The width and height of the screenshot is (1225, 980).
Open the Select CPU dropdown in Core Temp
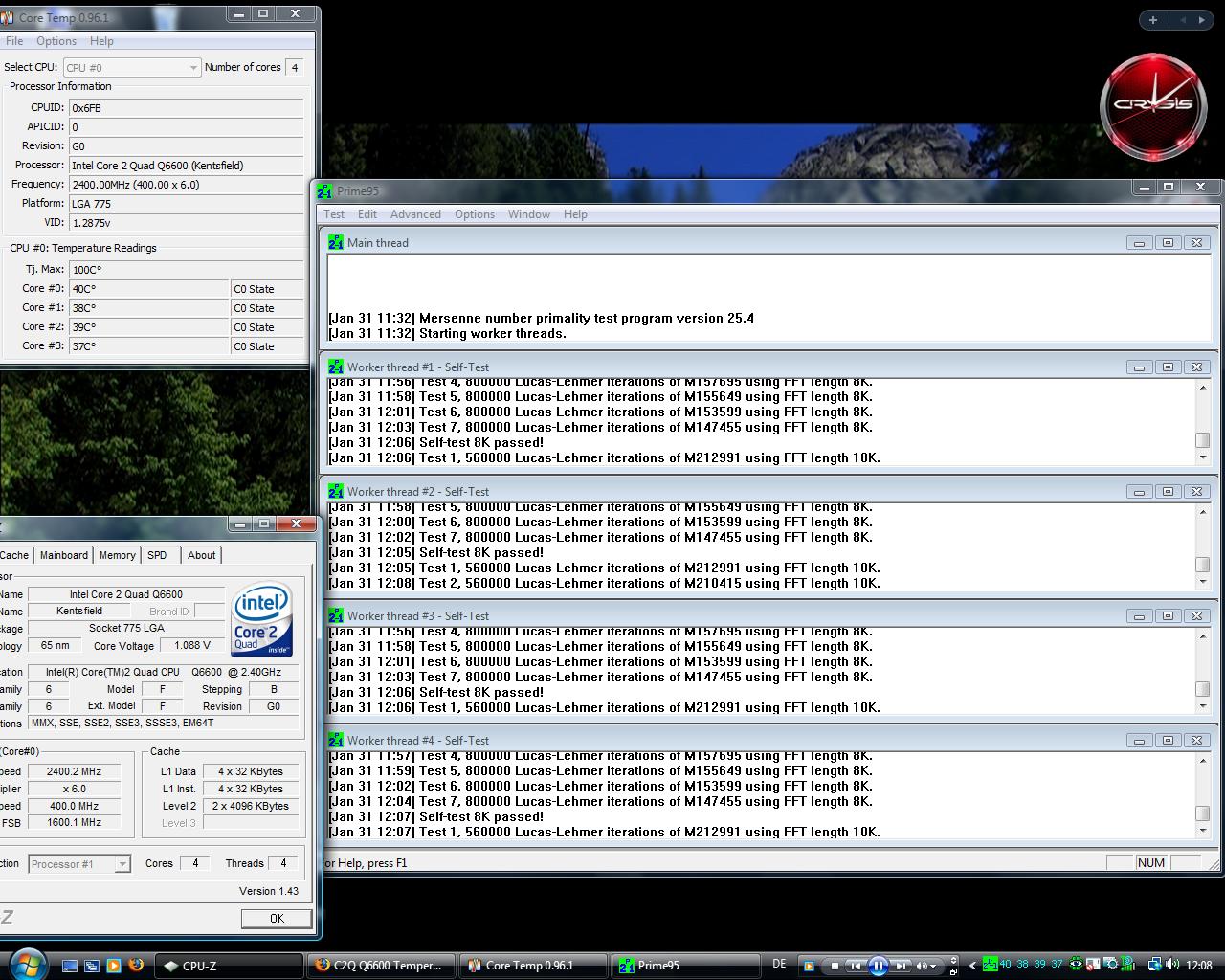pos(132,67)
